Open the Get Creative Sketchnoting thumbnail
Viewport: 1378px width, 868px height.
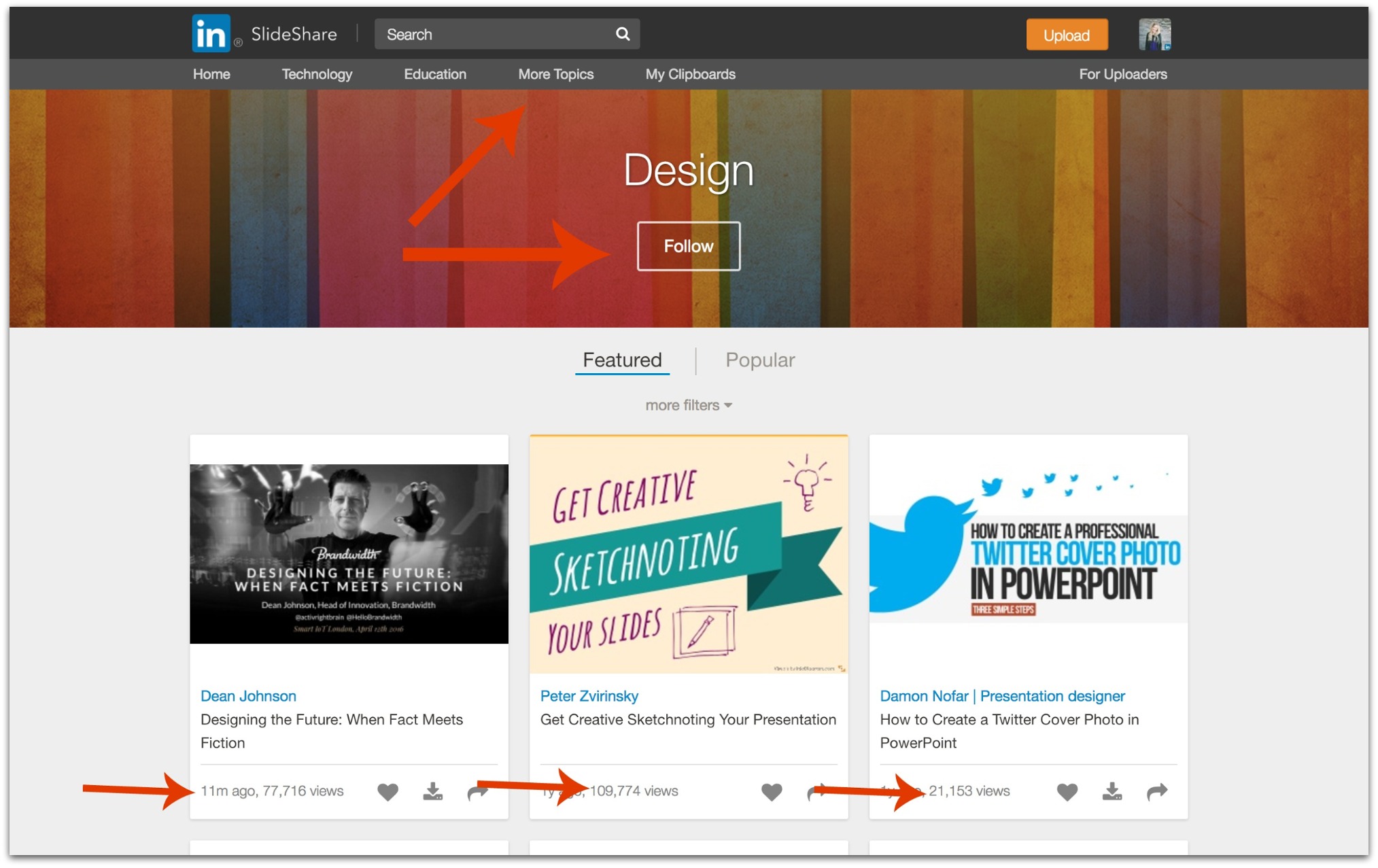[688, 555]
